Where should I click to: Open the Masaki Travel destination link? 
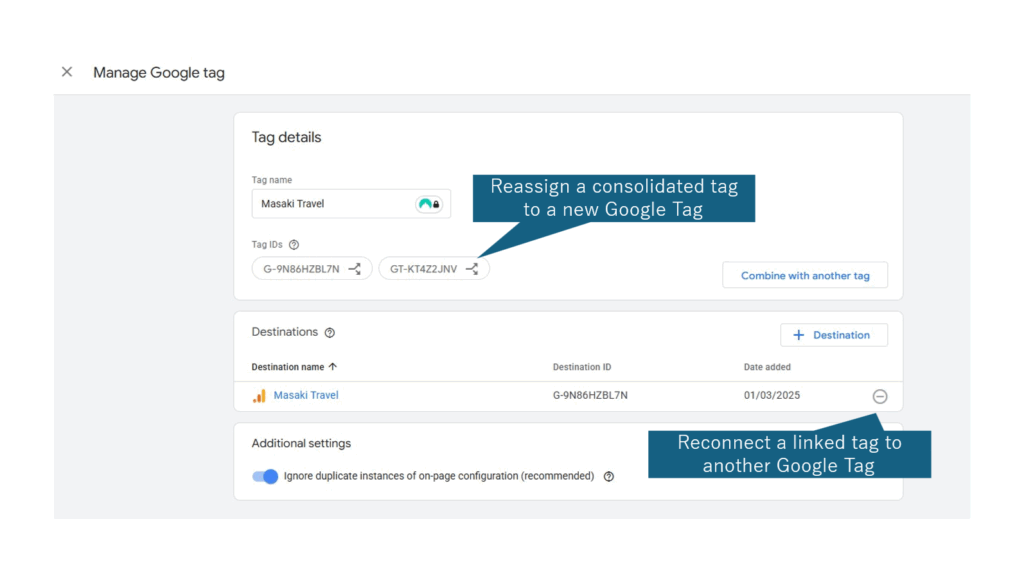coord(306,395)
